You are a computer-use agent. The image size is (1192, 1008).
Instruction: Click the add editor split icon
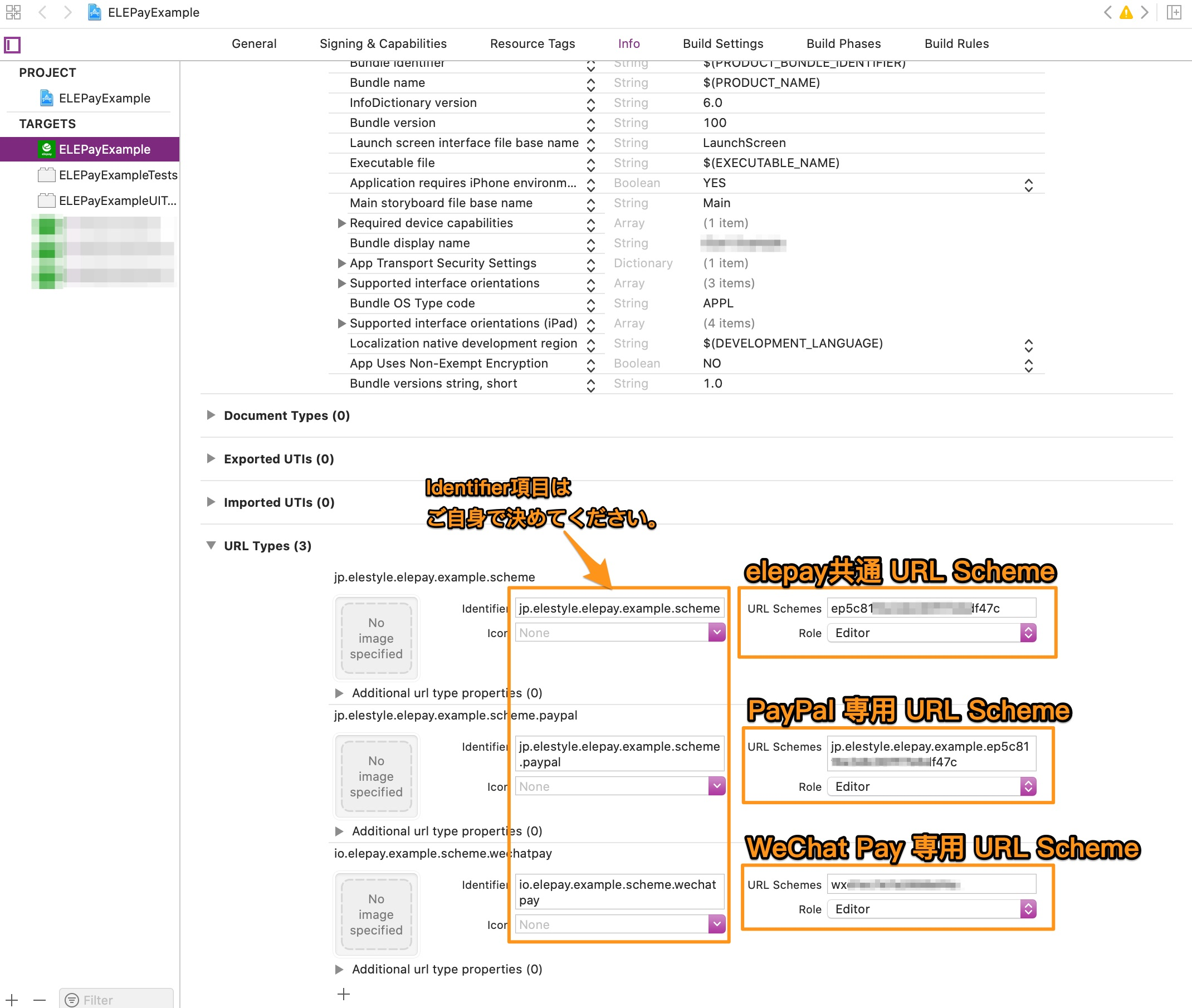pos(1173,12)
